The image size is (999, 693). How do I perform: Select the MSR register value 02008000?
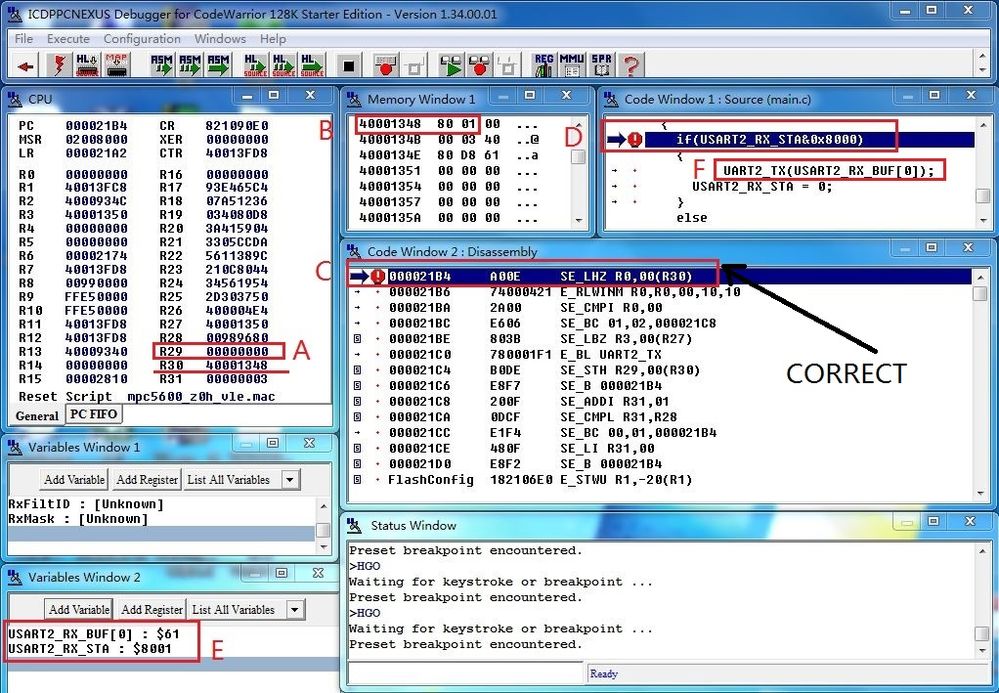pyautogui.click(x=96, y=139)
